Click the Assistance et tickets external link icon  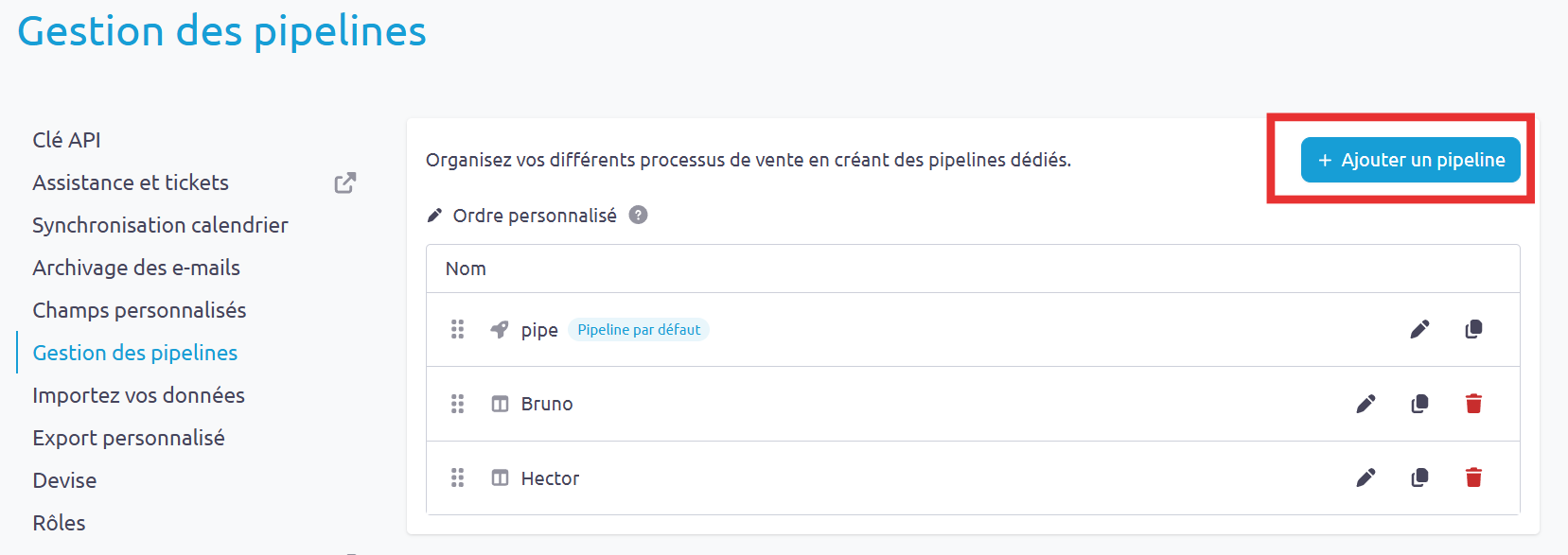pos(345,182)
